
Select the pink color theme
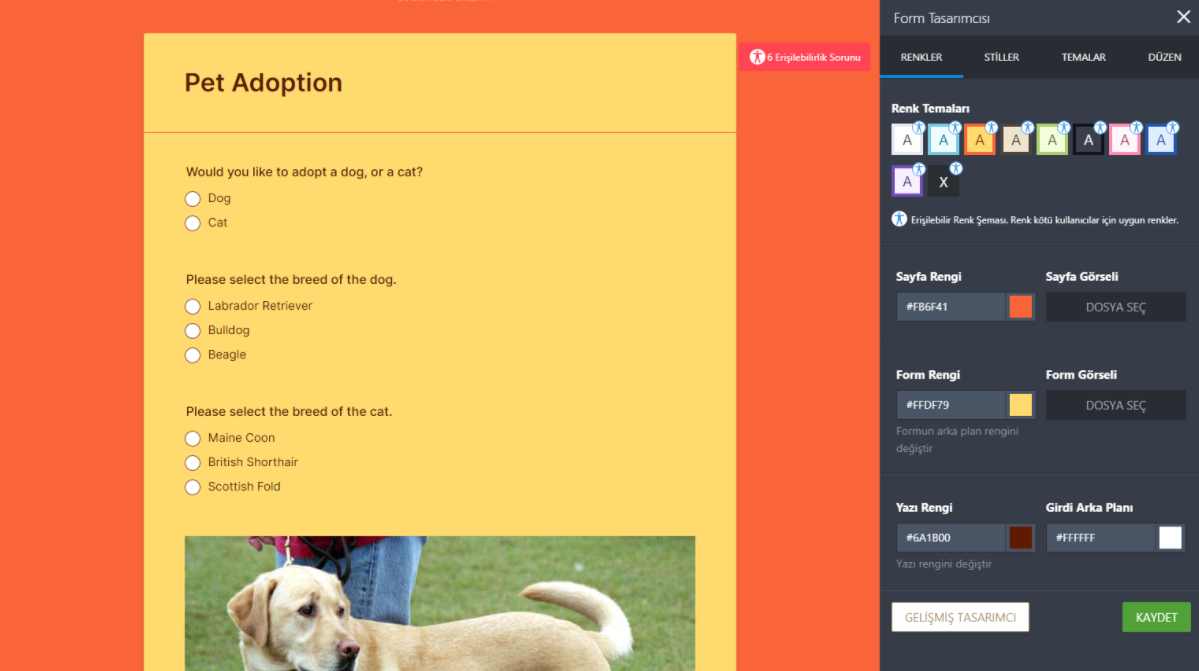(x=1125, y=140)
